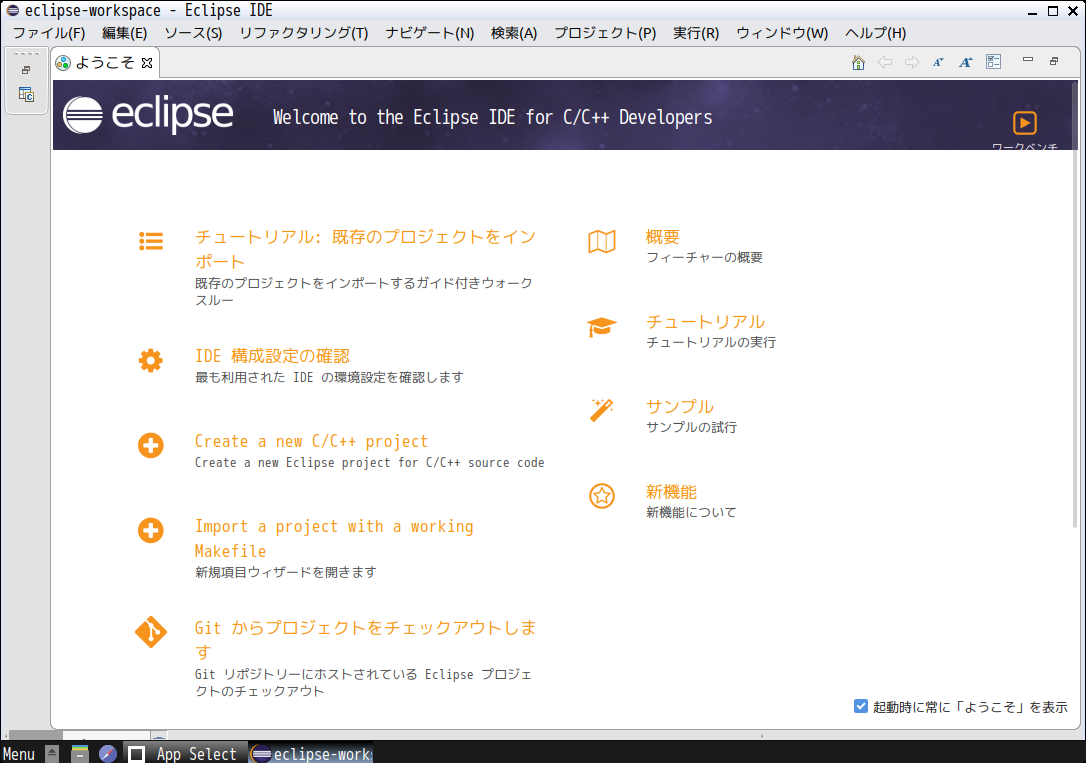Click '新規項目ウィザードを開きます' description text

285,572
